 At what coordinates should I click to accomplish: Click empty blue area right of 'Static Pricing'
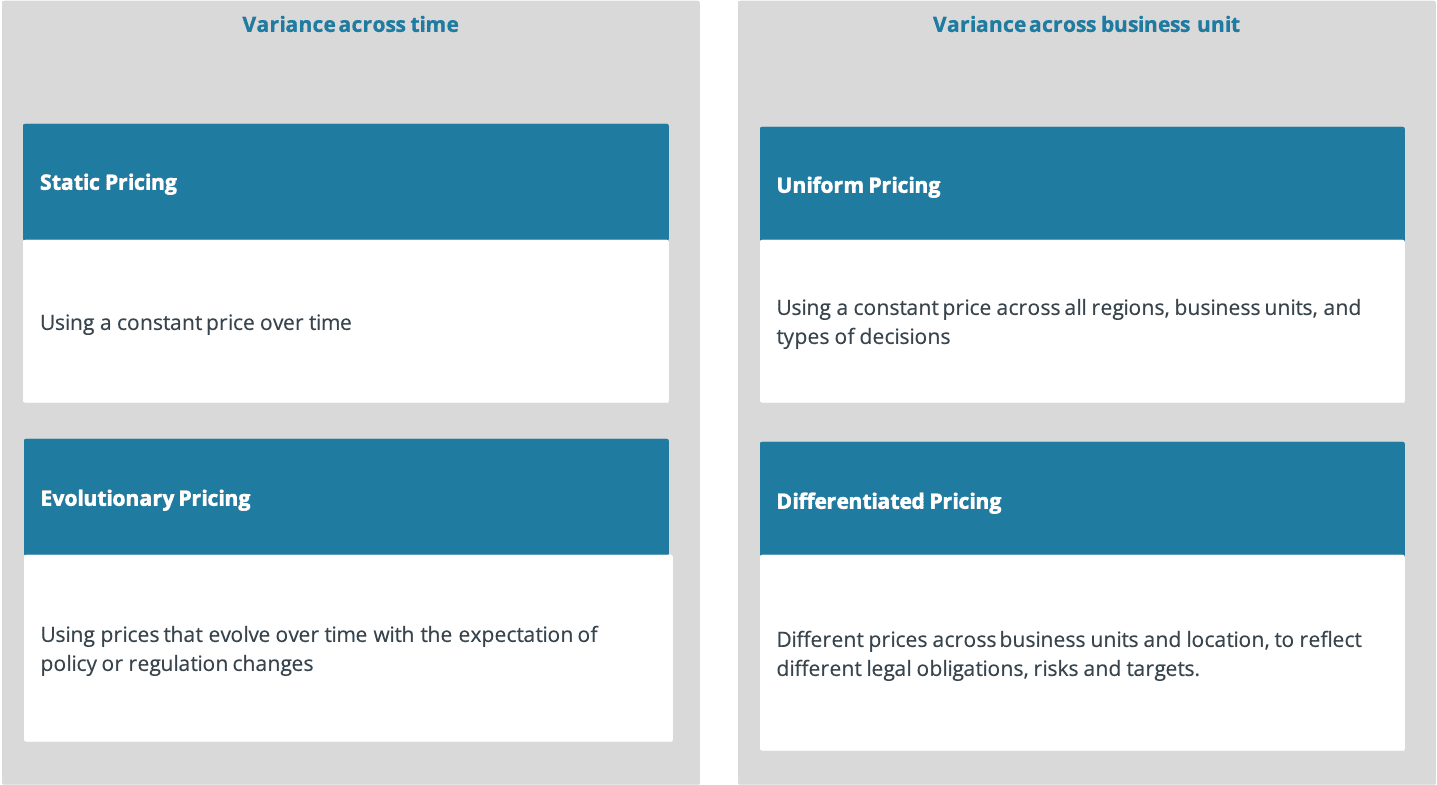[x=450, y=183]
